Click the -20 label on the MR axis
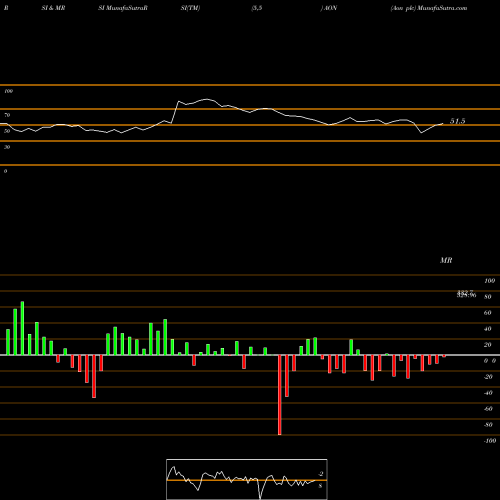The image size is (500, 500). [488, 377]
